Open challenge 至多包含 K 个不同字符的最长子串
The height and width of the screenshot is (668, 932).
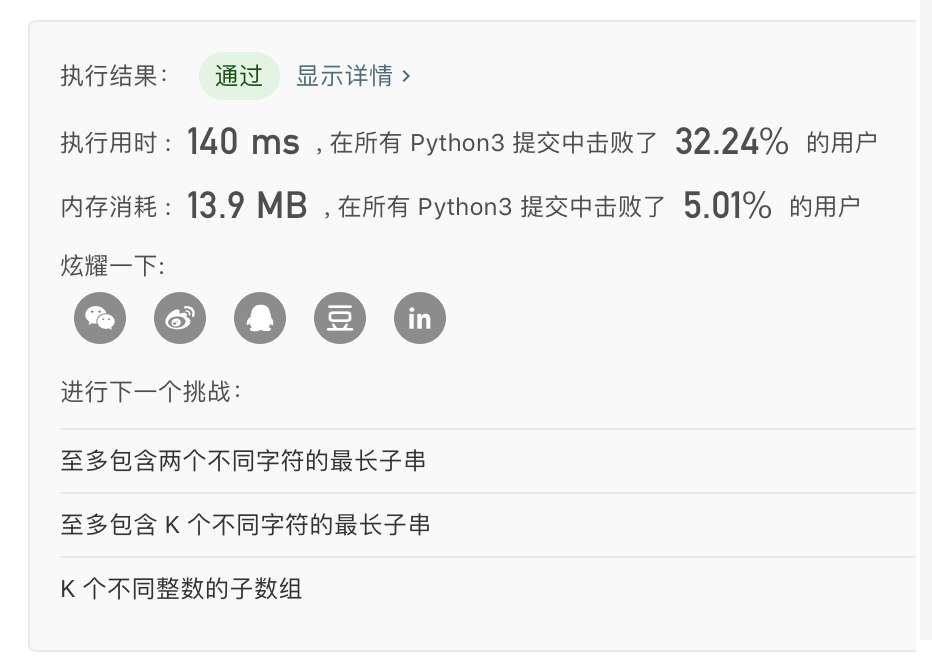click(x=245, y=525)
